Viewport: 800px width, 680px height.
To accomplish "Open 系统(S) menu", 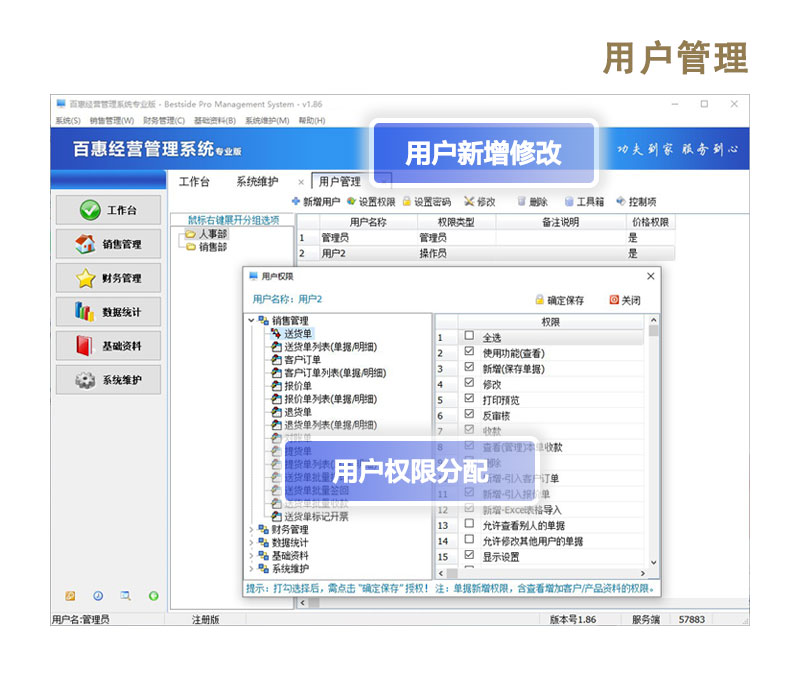I will click(68, 120).
